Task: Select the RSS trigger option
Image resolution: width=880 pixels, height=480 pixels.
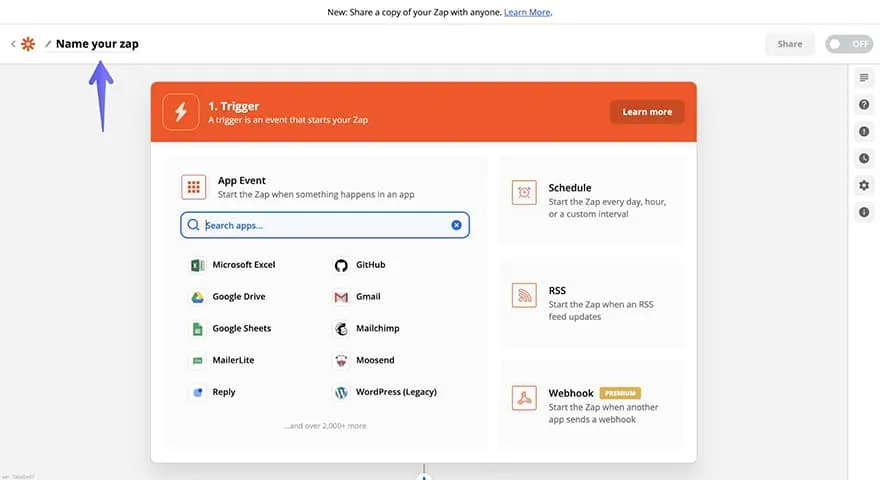Action: (592, 303)
